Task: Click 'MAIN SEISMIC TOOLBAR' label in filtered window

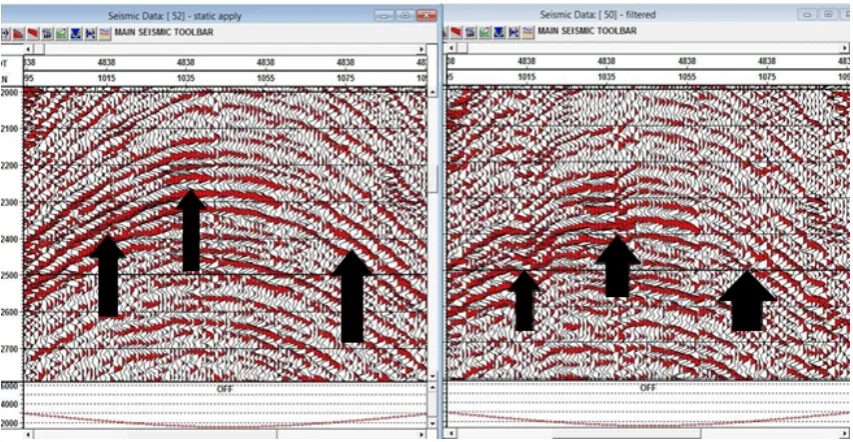Action: 587,31
